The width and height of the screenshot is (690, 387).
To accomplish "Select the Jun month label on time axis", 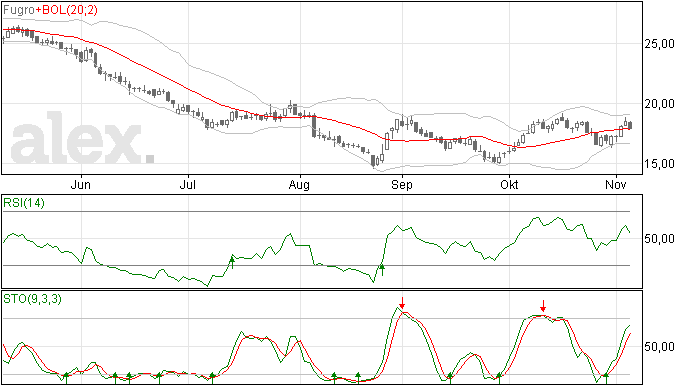I will pos(81,184).
